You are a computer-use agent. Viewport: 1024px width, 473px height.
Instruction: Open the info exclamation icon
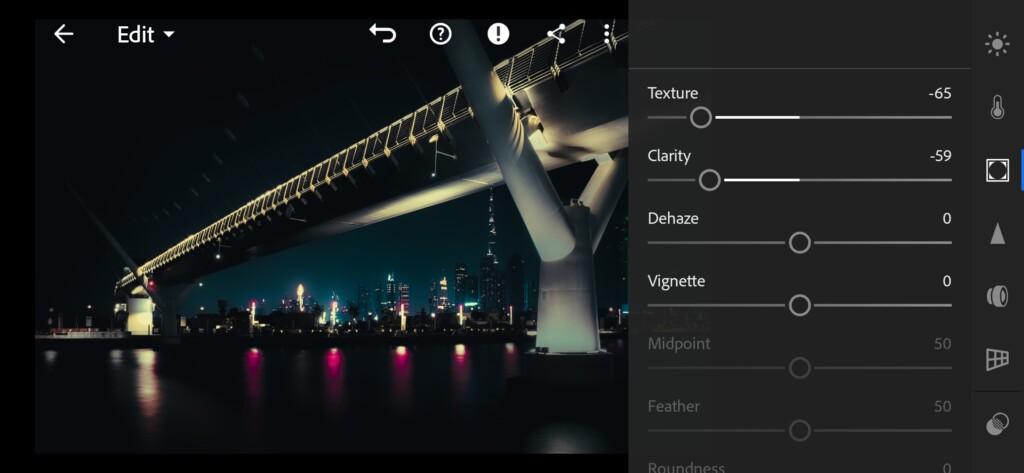[x=498, y=34]
